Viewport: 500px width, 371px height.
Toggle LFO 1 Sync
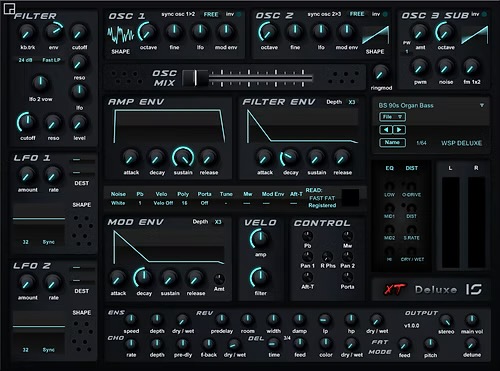point(49,242)
